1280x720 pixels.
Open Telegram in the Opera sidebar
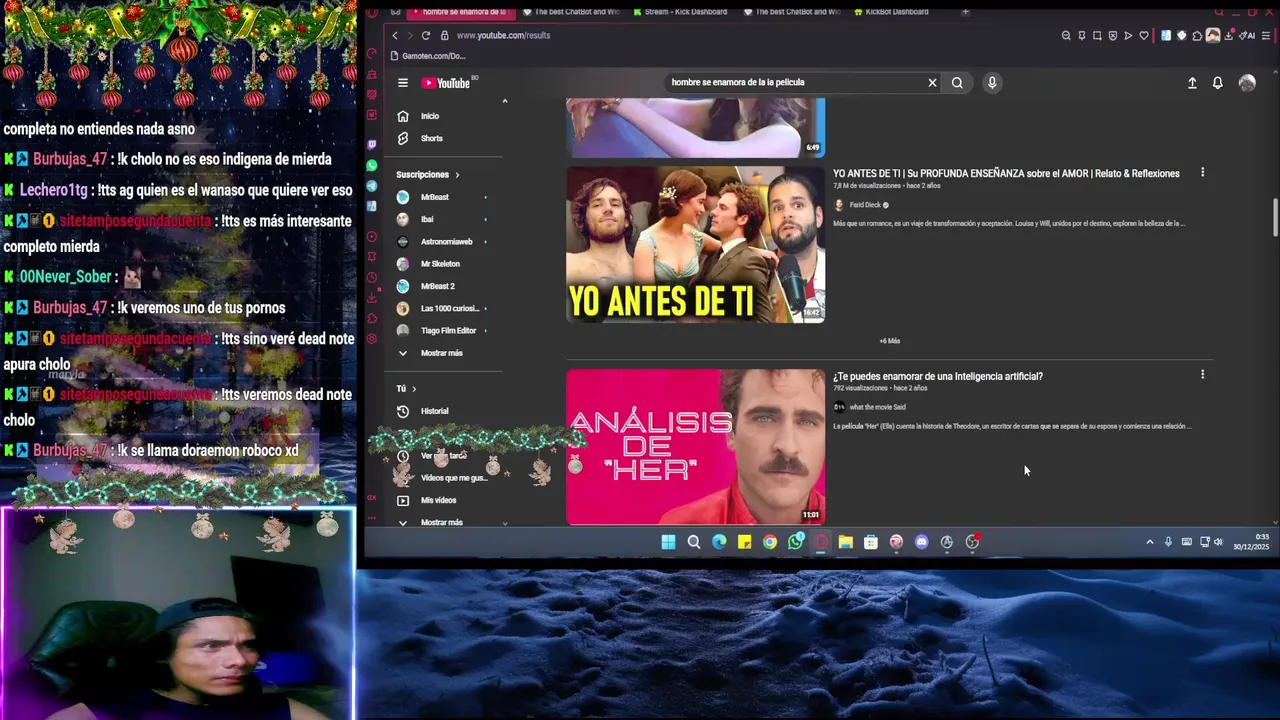click(372, 186)
